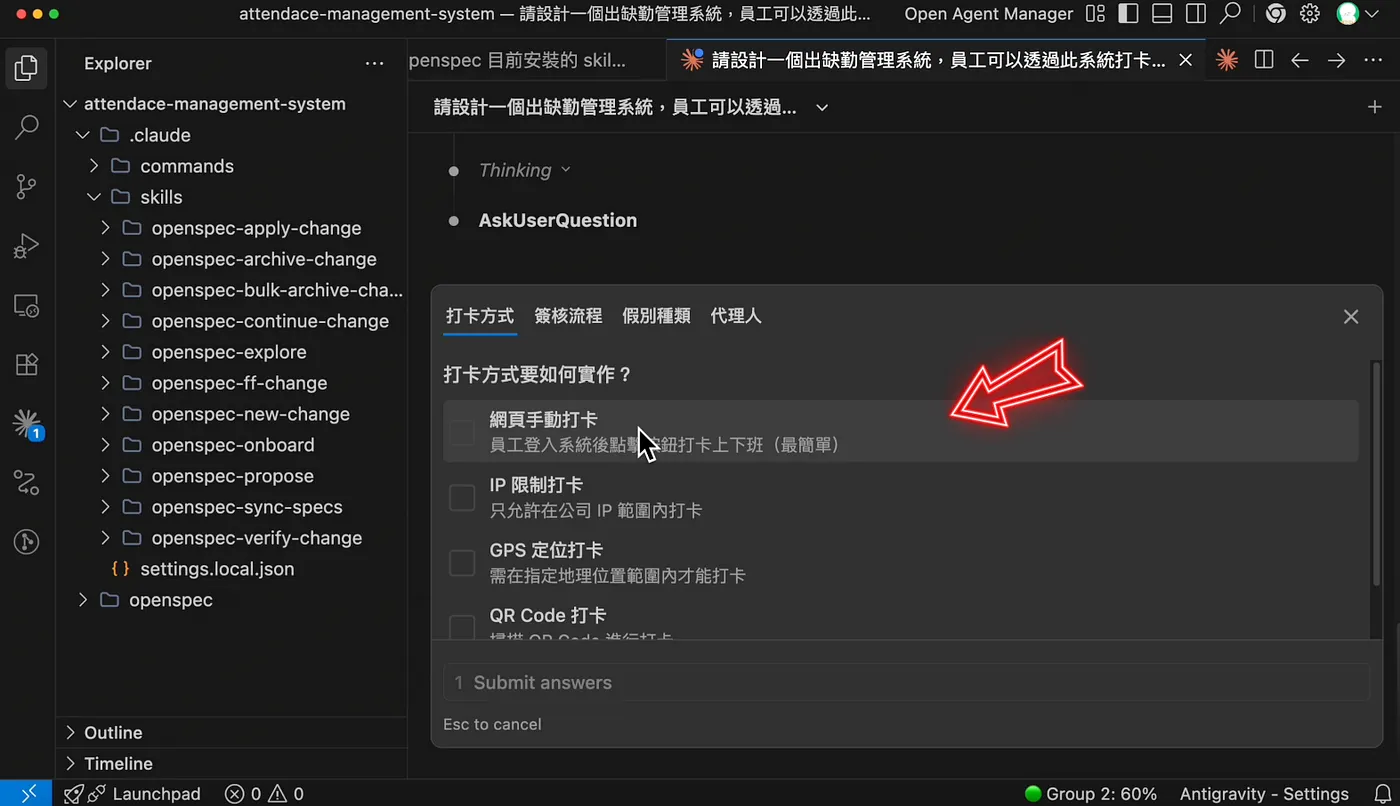Image resolution: width=1400 pixels, height=806 pixels.
Task: Open Agent Manager from title bar
Action: [x=989, y=14]
